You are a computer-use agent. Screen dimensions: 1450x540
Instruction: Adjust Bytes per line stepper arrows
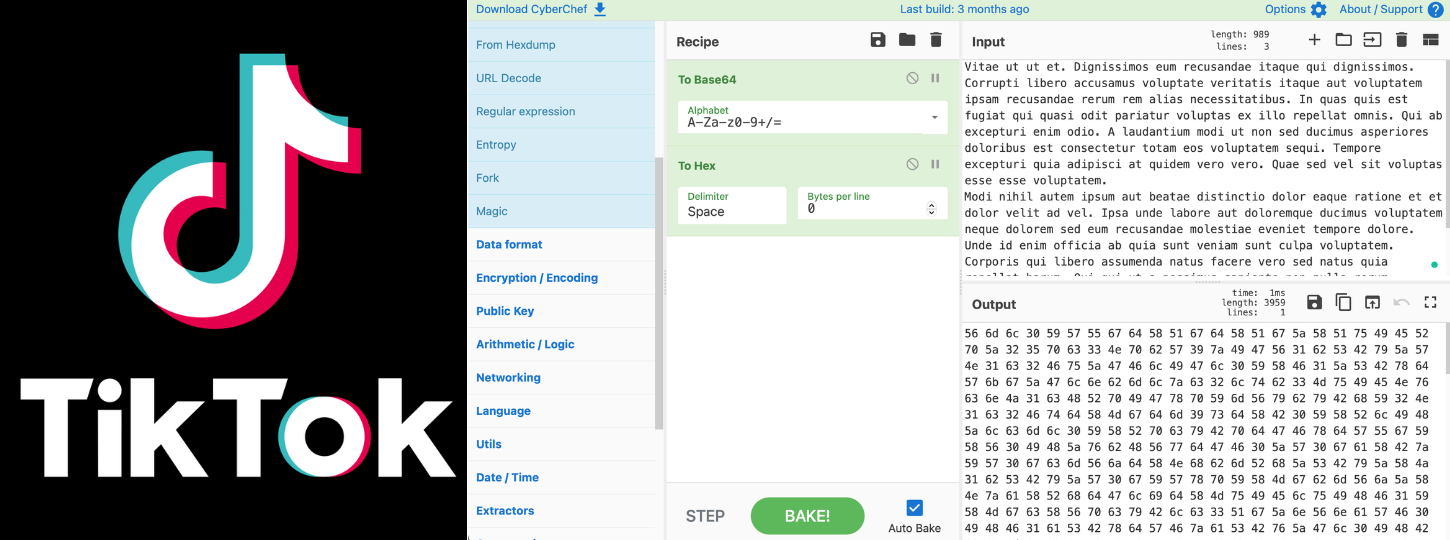point(931,209)
